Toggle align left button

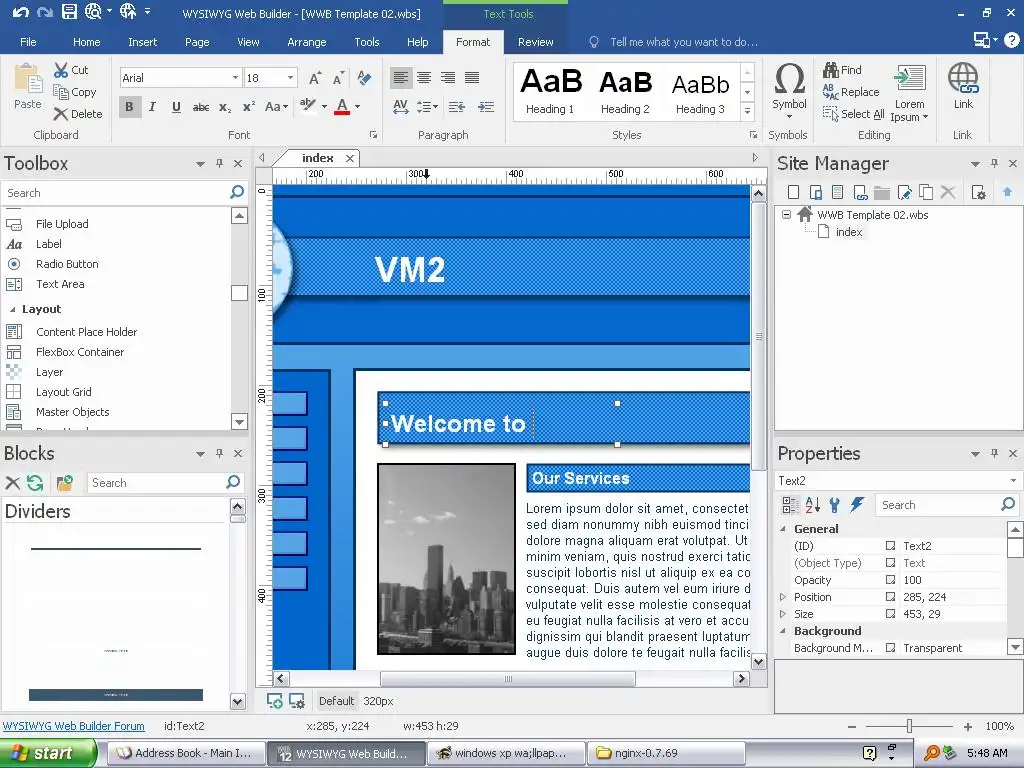(x=401, y=78)
